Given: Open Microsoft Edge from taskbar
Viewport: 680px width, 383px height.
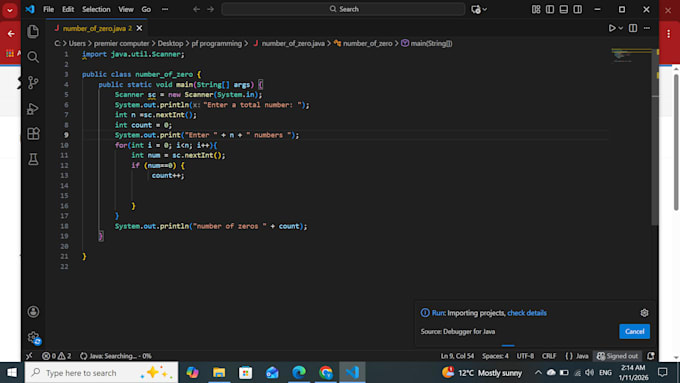Looking at the screenshot, I should (x=299, y=373).
